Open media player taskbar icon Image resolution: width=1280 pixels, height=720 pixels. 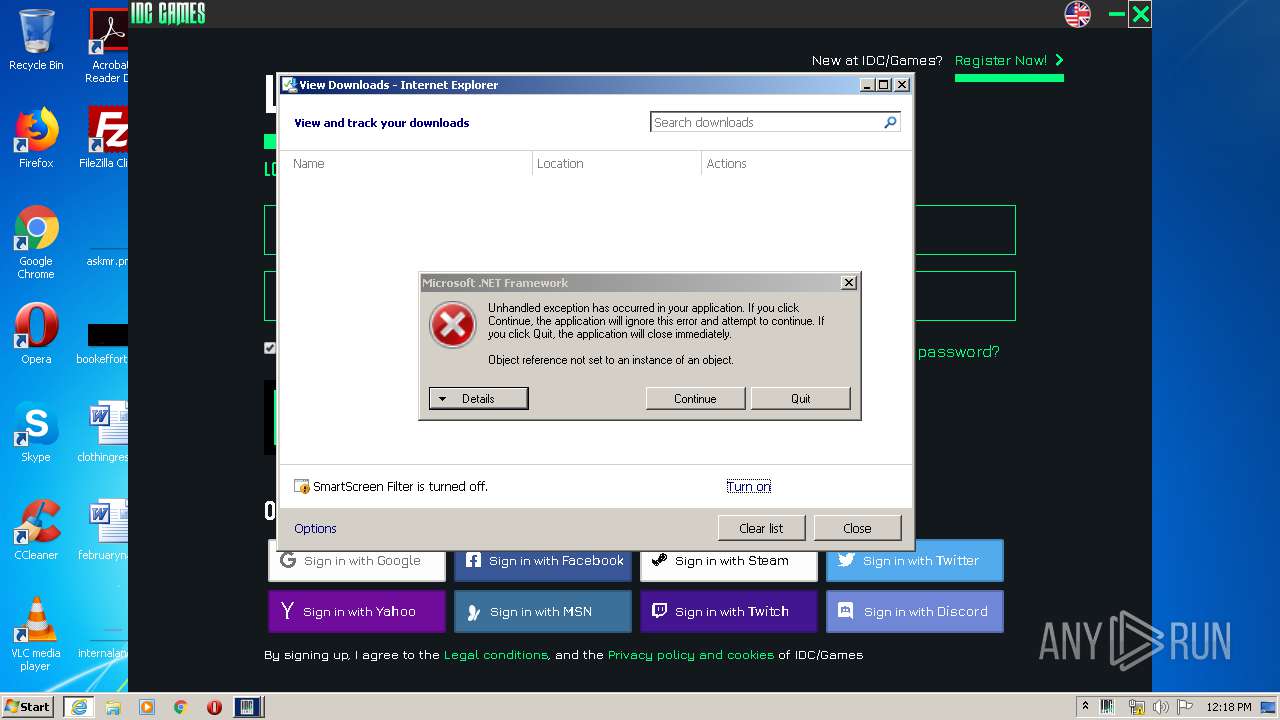tap(147, 707)
